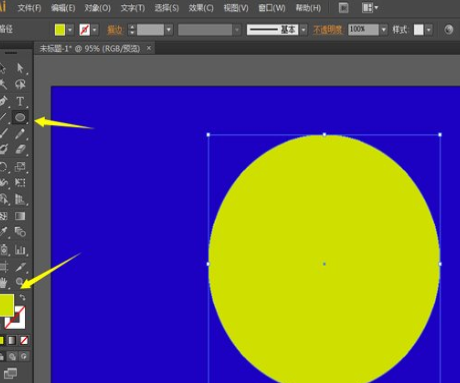
Task: Open the opacity 100% dropdown arrow
Action: click(x=384, y=30)
